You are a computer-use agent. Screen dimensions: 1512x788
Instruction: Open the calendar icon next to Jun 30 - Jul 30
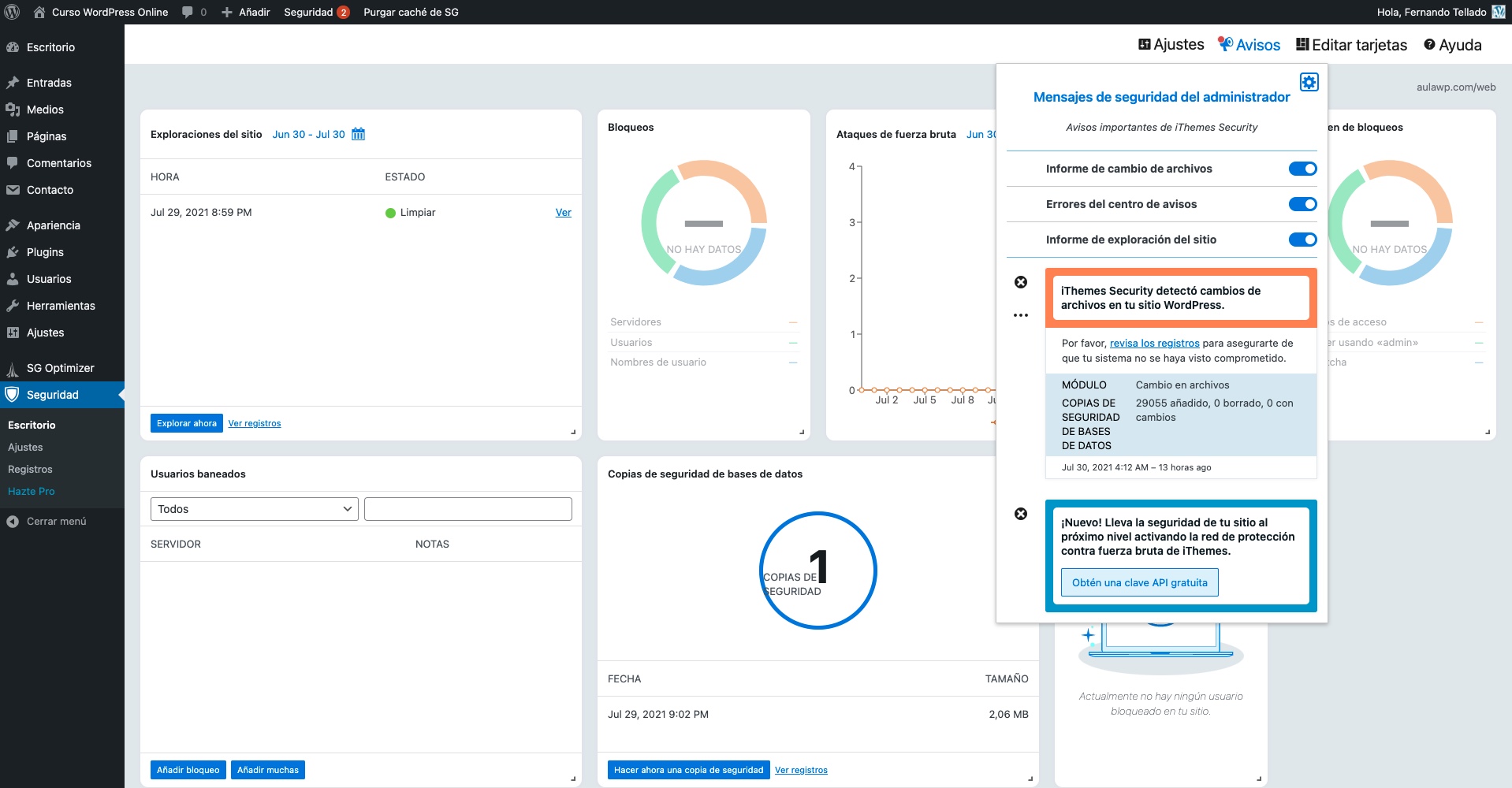point(359,134)
